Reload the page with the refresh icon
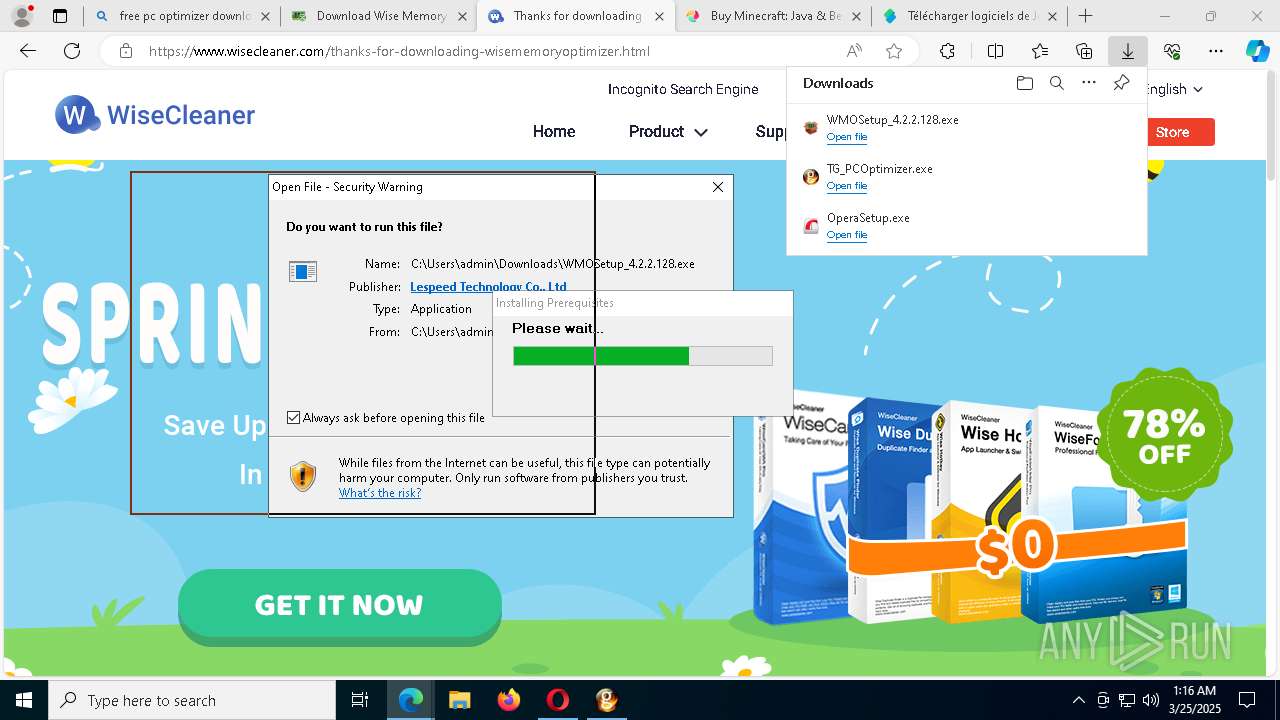The height and width of the screenshot is (720, 1280). [72, 51]
